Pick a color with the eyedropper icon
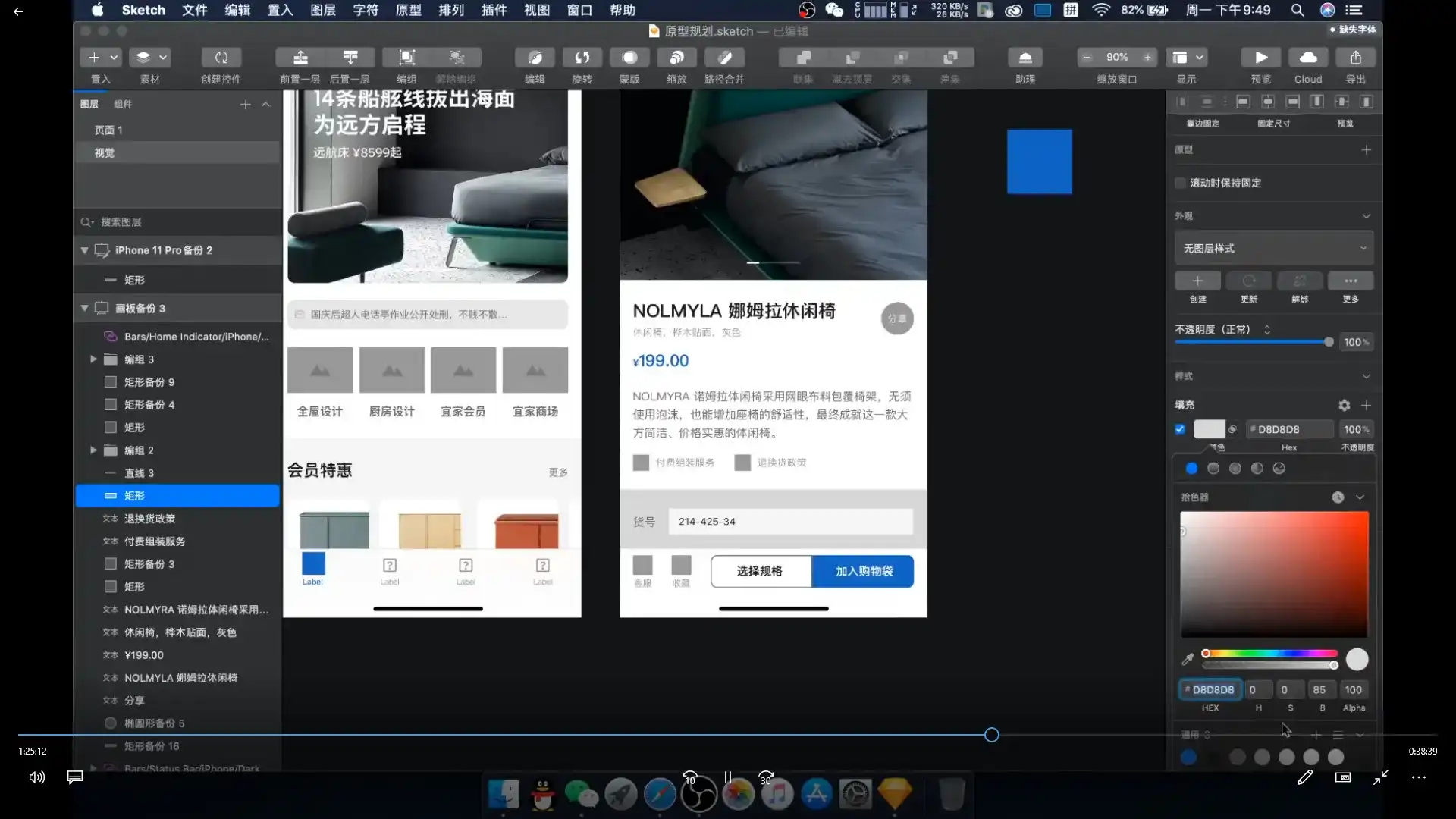1456x819 pixels. point(1188,659)
